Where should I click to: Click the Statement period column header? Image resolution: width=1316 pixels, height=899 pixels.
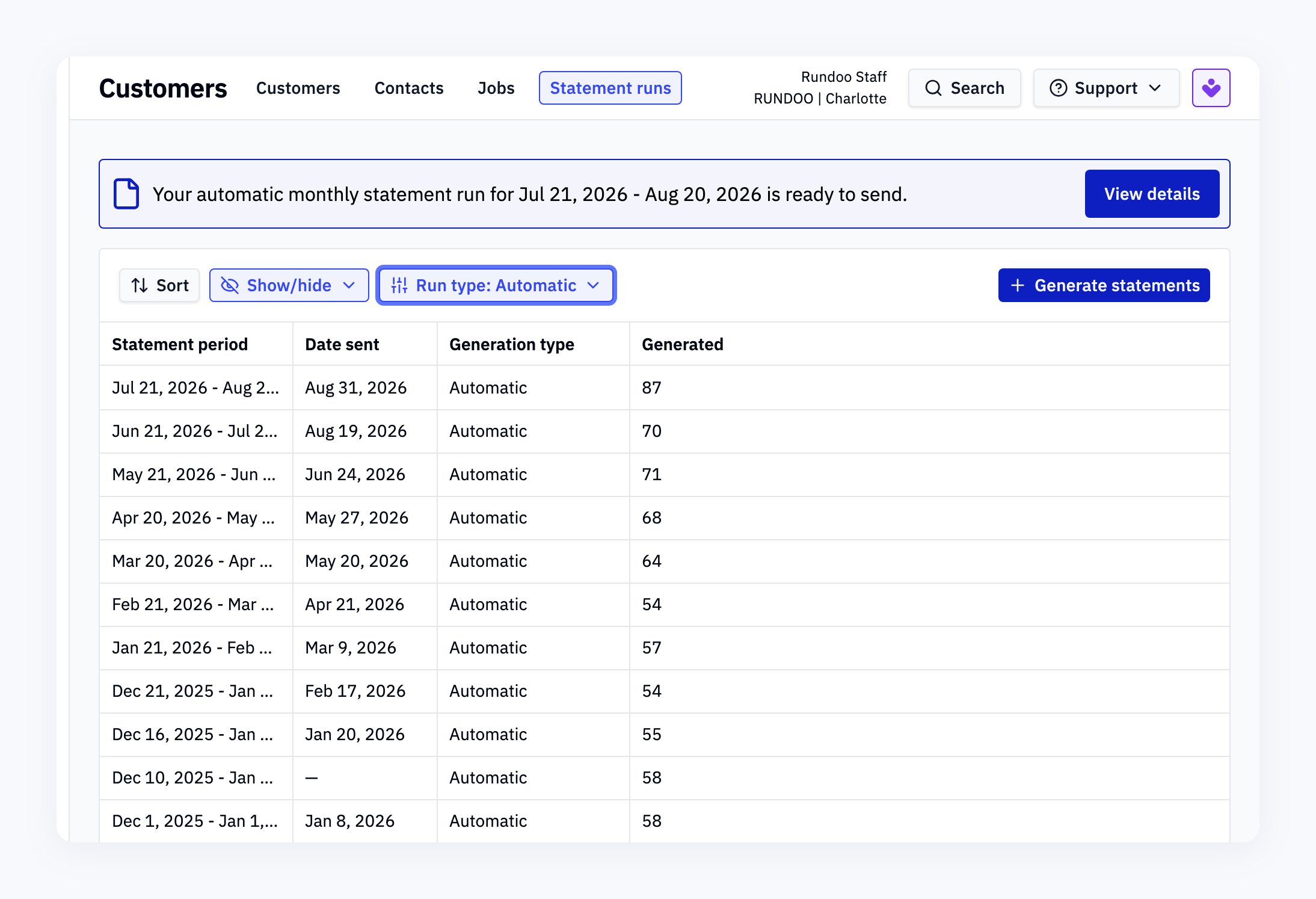click(196, 344)
